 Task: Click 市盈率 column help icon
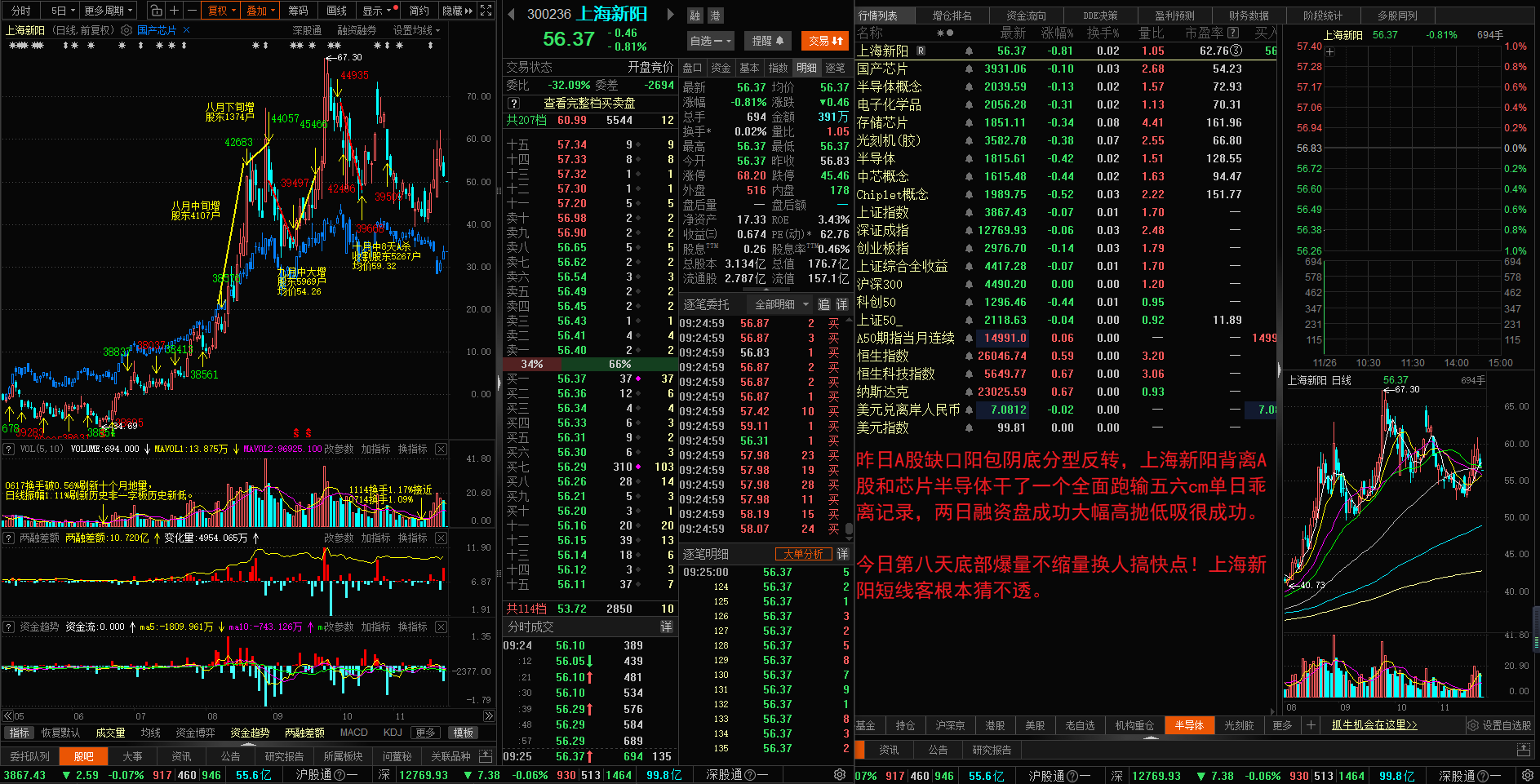(x=1233, y=33)
